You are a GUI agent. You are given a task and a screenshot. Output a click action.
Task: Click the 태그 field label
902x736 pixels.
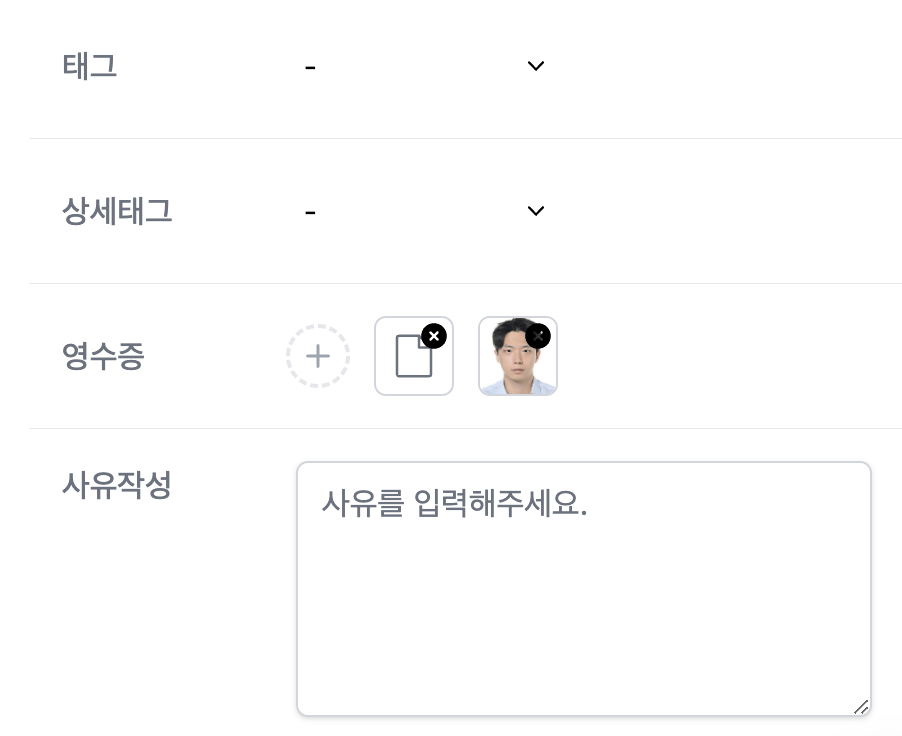(x=90, y=66)
